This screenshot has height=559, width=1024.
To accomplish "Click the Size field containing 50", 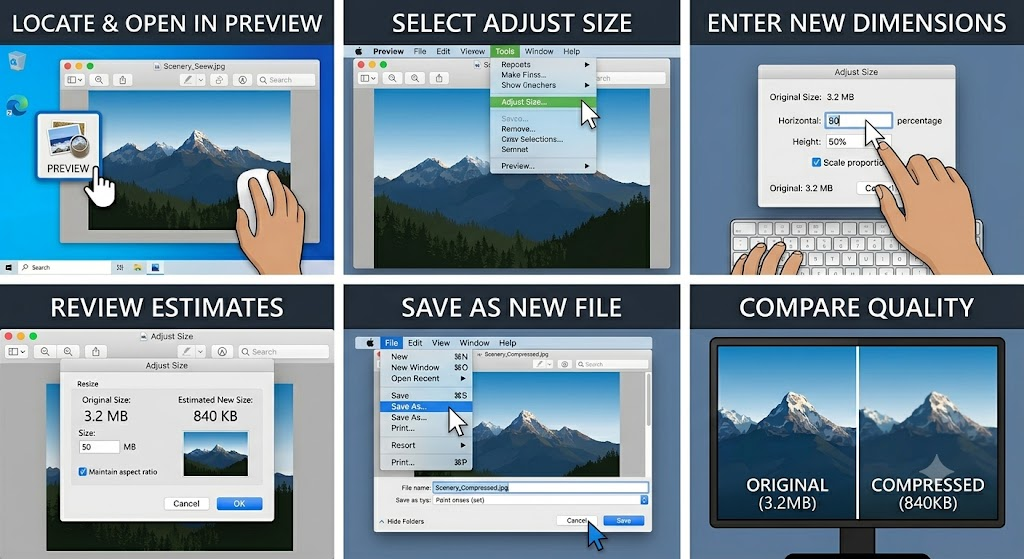I will click(99, 447).
